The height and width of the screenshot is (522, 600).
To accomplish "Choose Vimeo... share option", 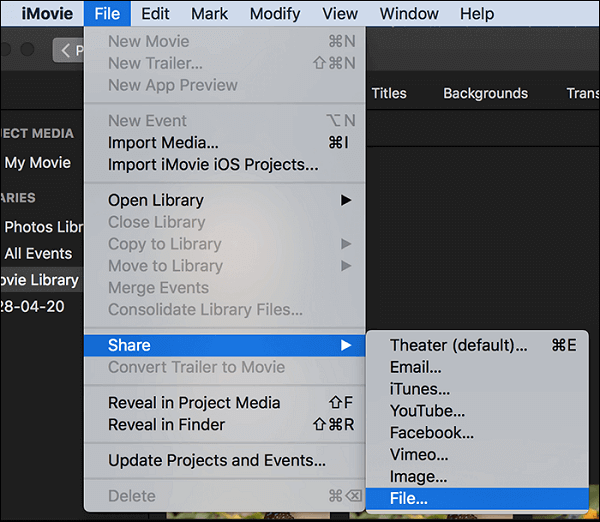I will (418, 455).
